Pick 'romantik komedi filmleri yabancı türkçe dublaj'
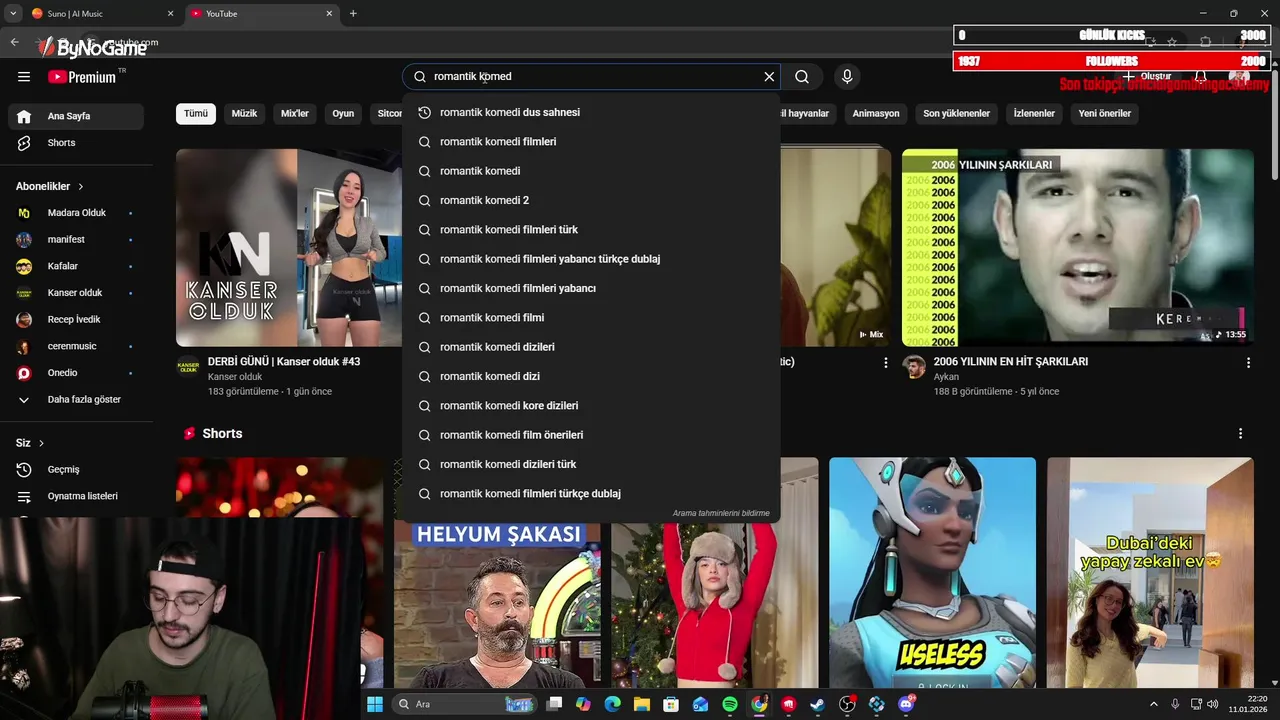The width and height of the screenshot is (1280, 720). [x=591, y=259]
